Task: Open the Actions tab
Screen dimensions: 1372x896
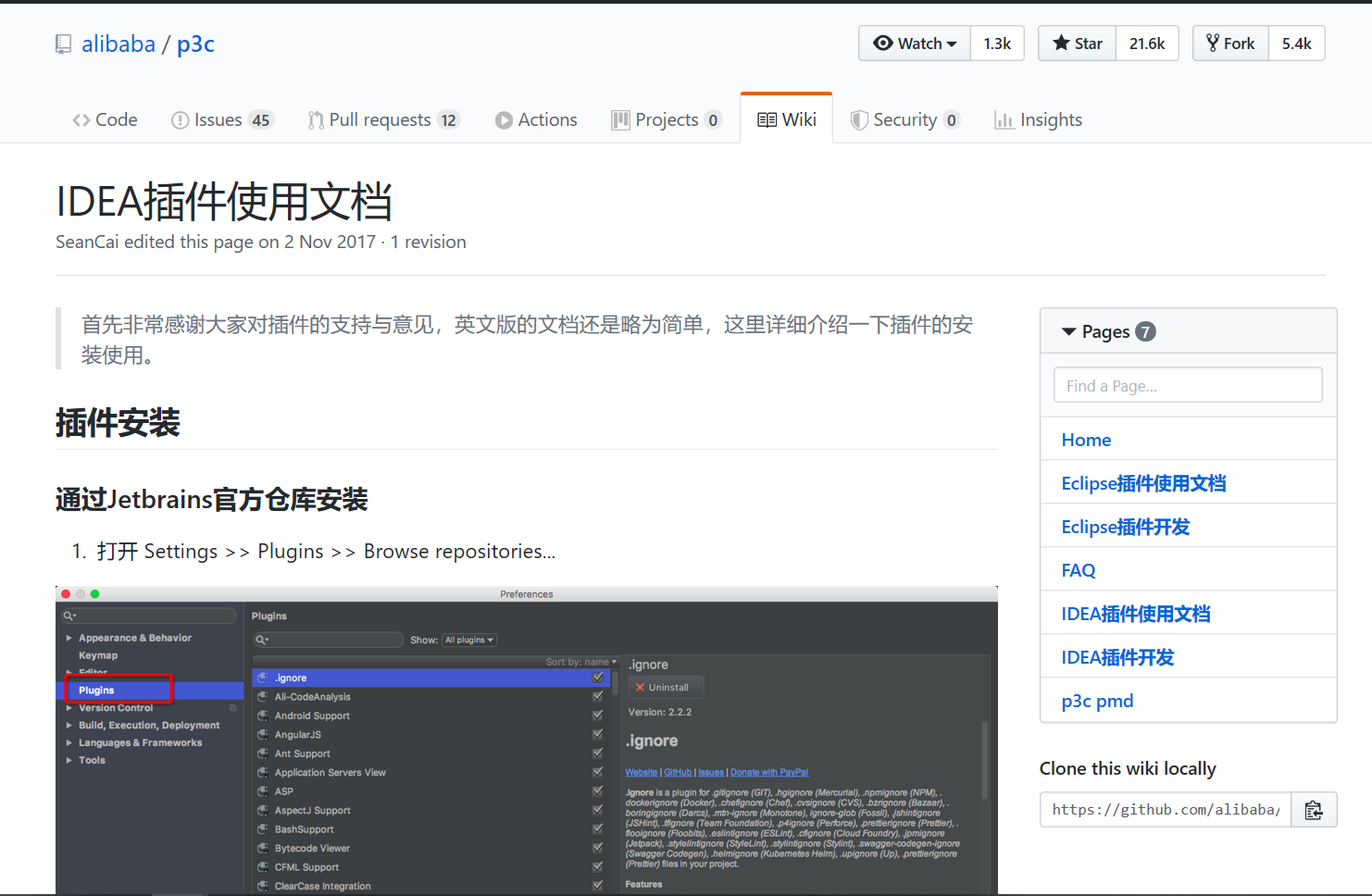Action: coord(536,119)
